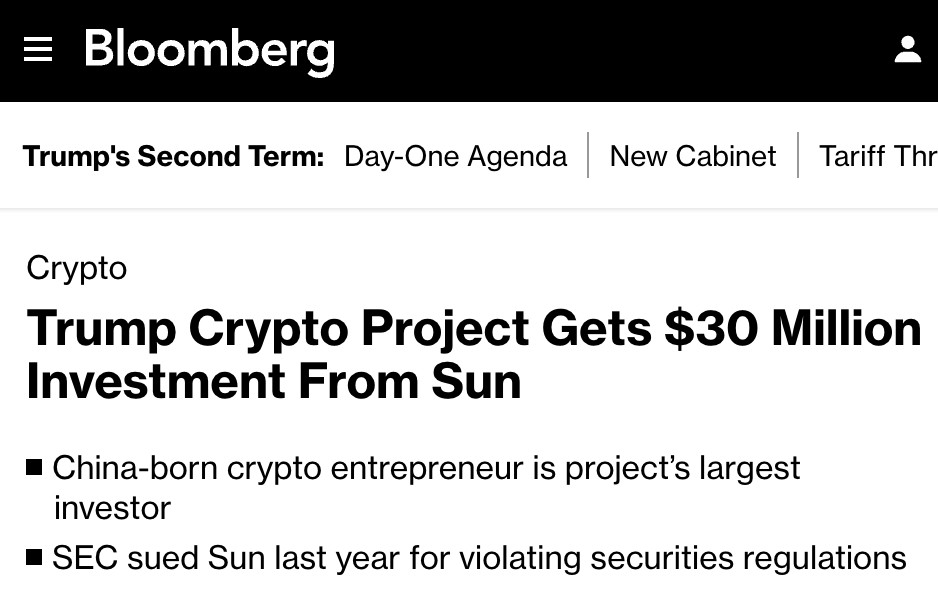Select the New Cabinet topic
Viewport: 938px width, 610px height.
(x=693, y=156)
